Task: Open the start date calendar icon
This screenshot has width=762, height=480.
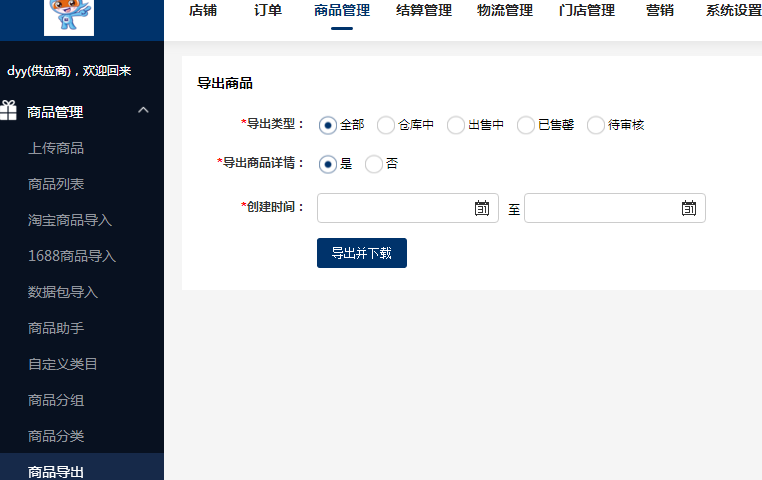Action: [482, 208]
